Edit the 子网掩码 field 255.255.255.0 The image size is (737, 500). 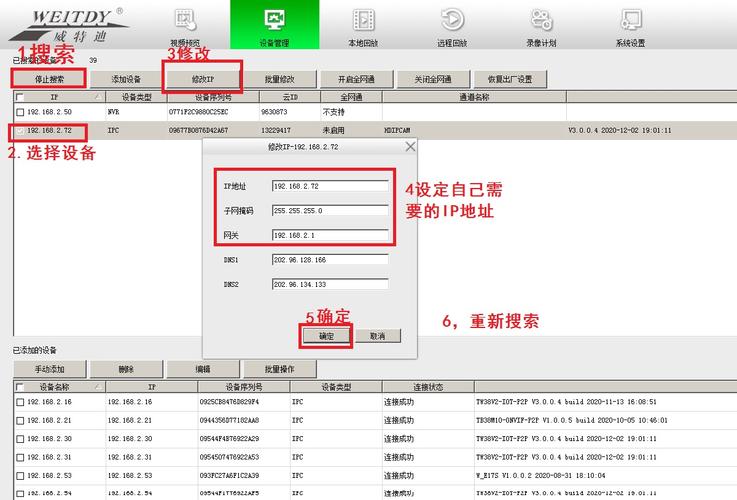[x=330, y=211]
